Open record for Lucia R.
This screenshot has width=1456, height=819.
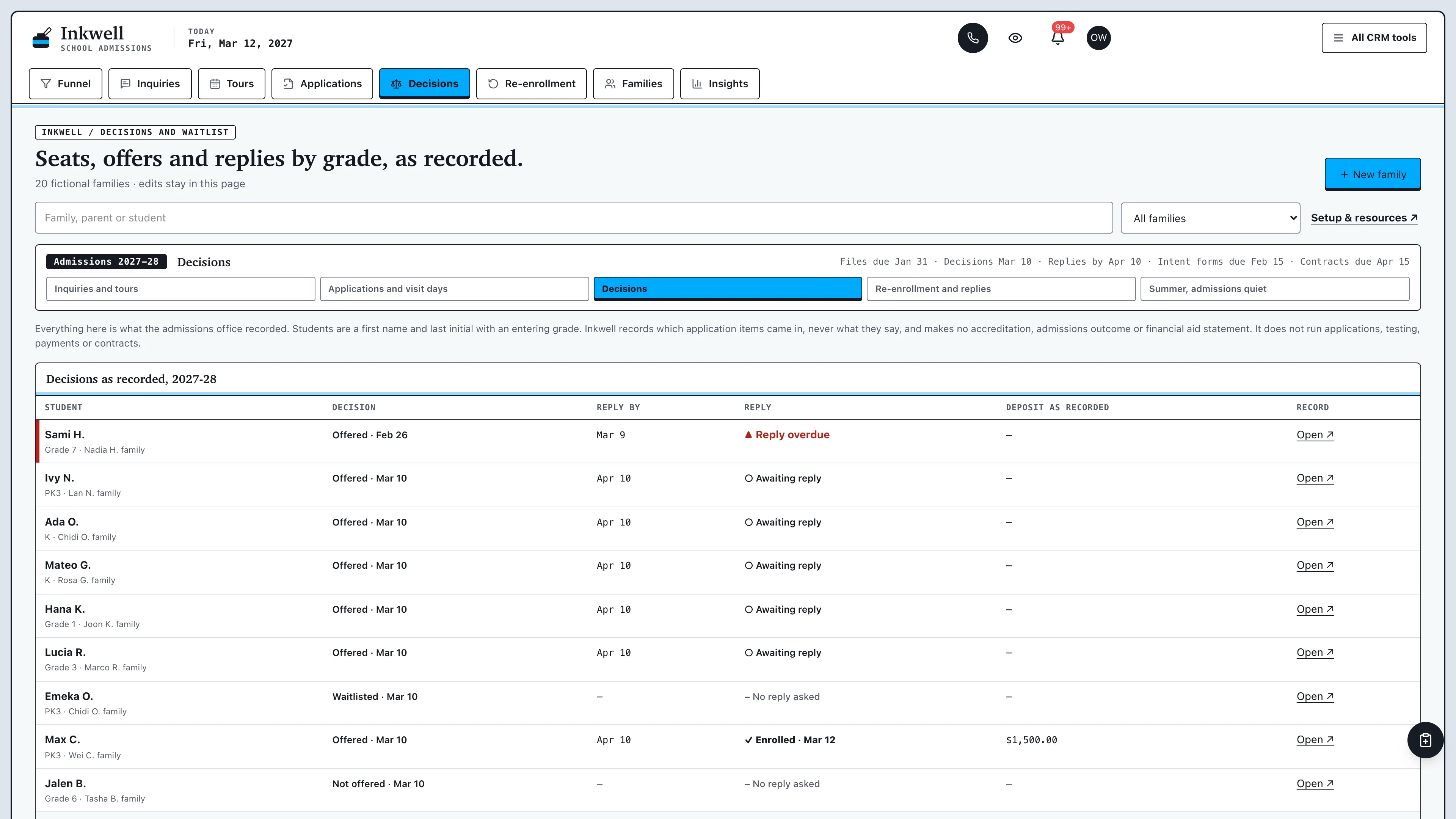coord(1315,652)
